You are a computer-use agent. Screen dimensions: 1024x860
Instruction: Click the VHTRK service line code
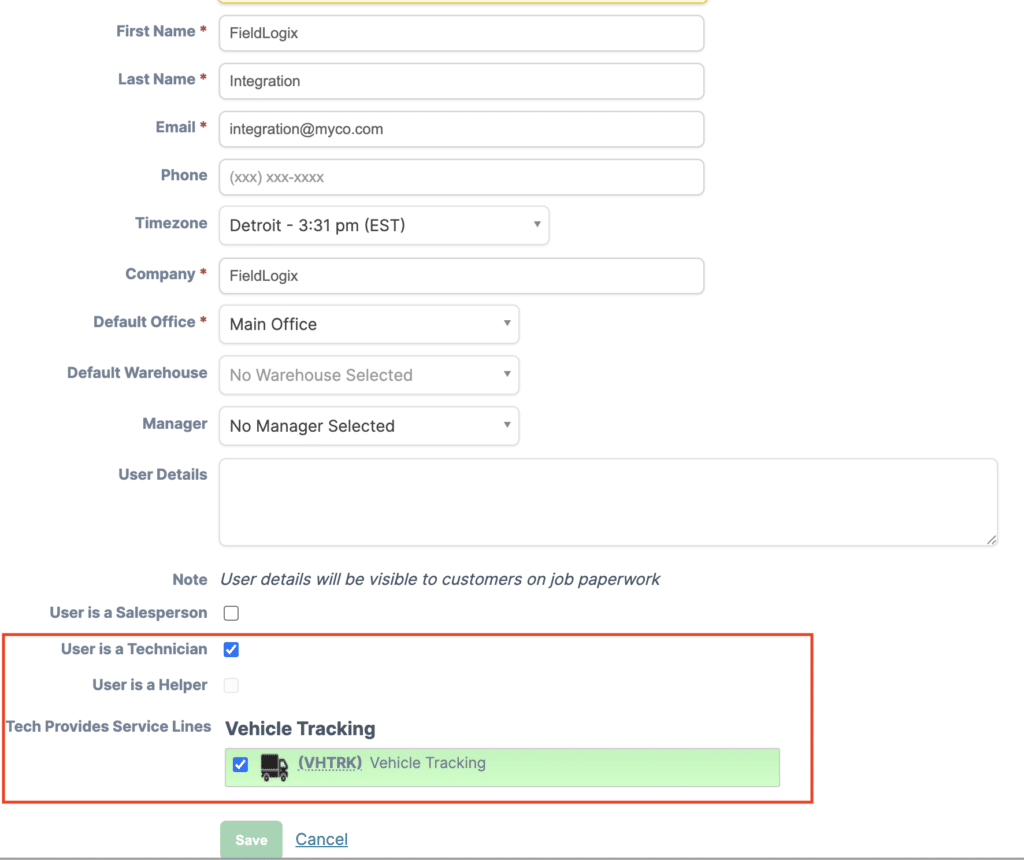click(x=329, y=763)
